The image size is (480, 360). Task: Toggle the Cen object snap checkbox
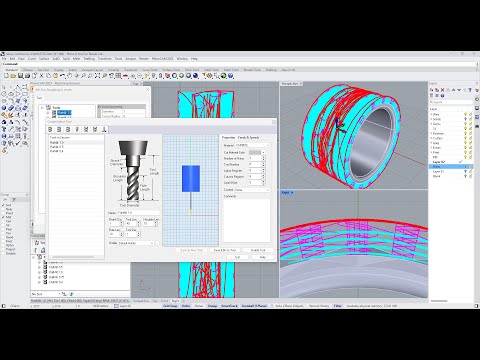(x=4, y=221)
